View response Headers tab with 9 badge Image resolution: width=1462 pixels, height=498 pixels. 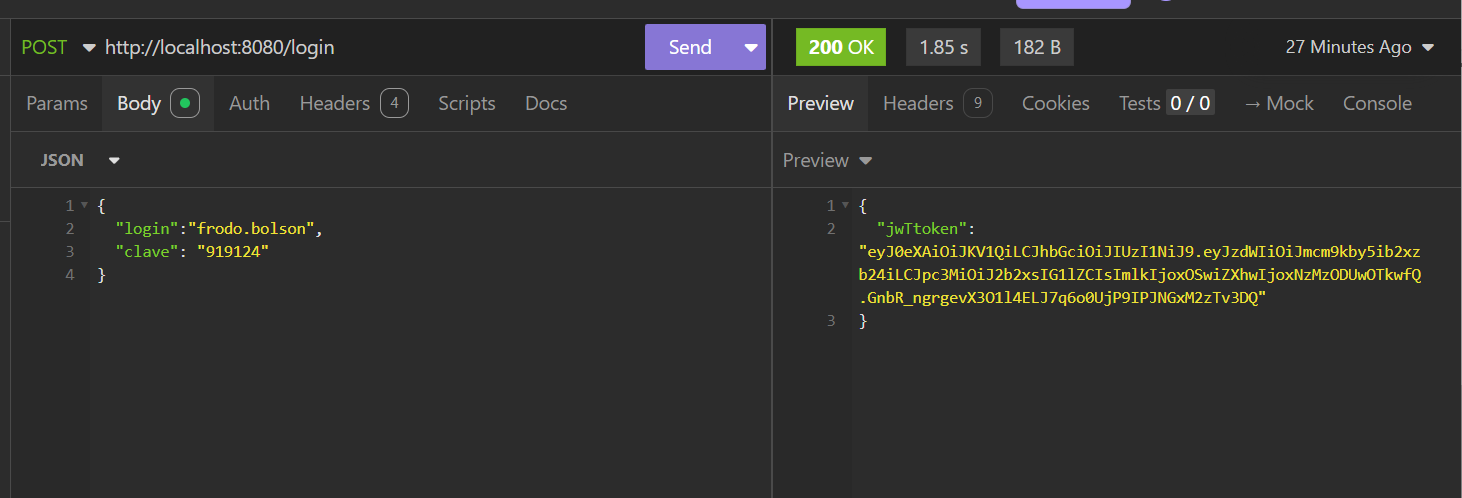[x=937, y=103]
